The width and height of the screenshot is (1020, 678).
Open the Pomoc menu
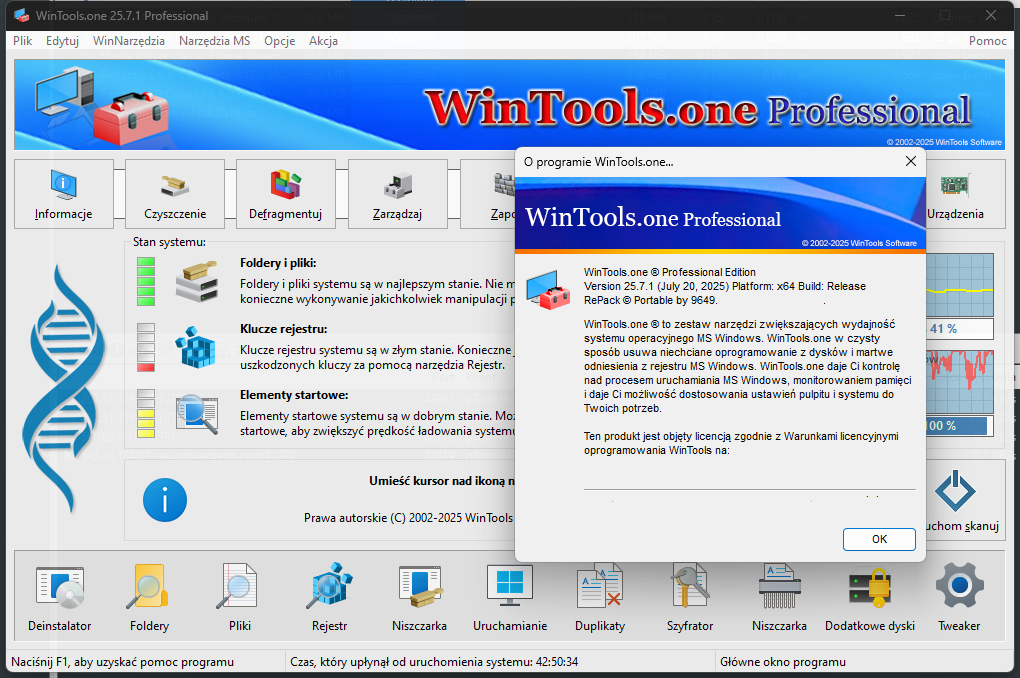pos(987,40)
